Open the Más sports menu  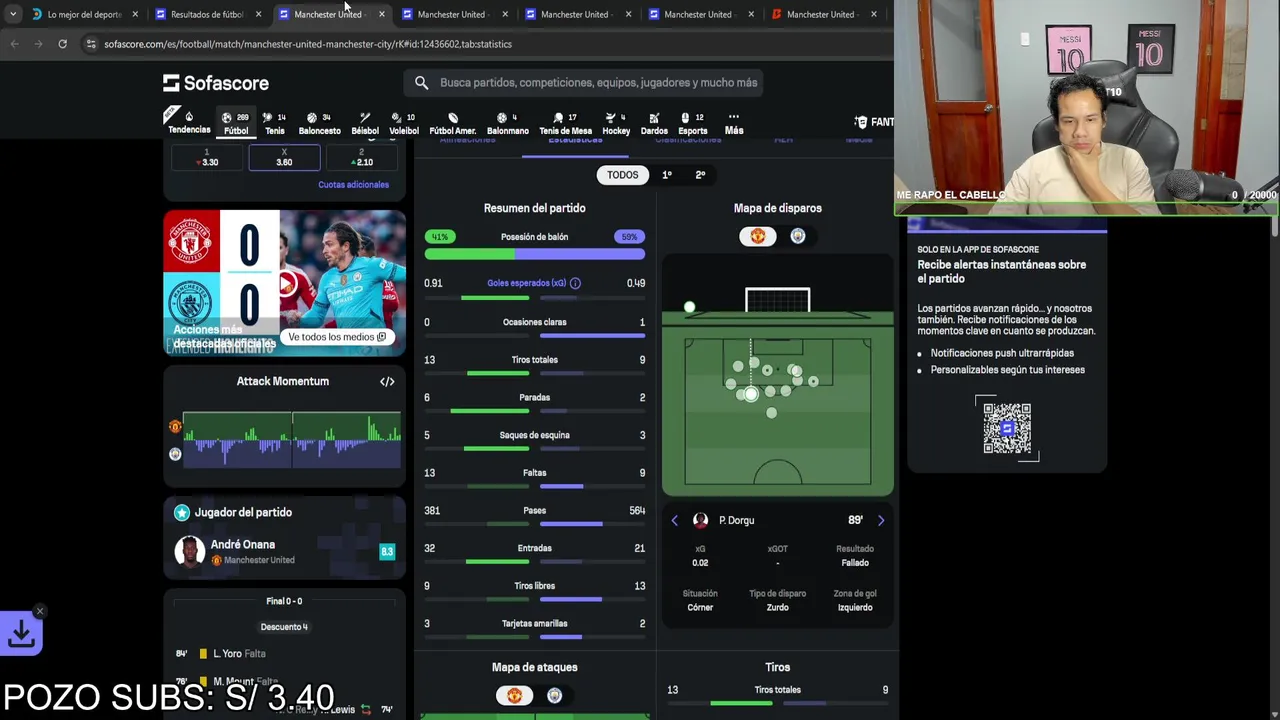[x=734, y=123]
